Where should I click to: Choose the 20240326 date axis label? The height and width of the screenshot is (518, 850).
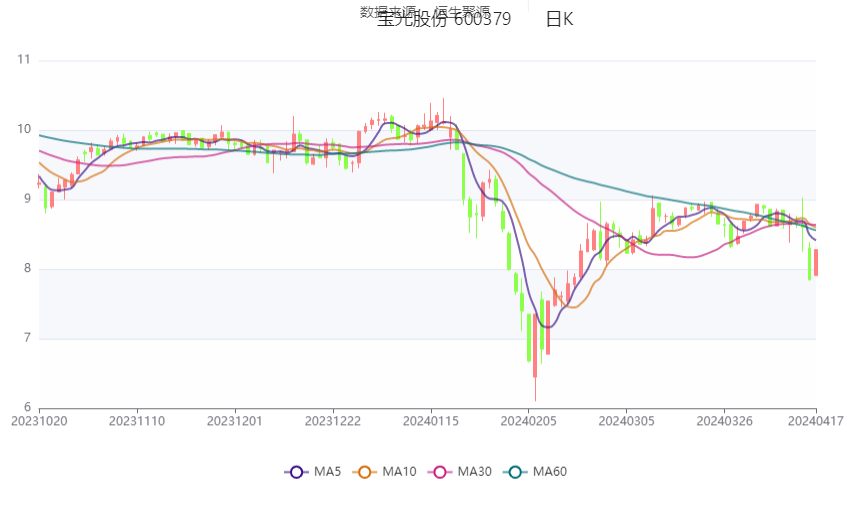724,422
